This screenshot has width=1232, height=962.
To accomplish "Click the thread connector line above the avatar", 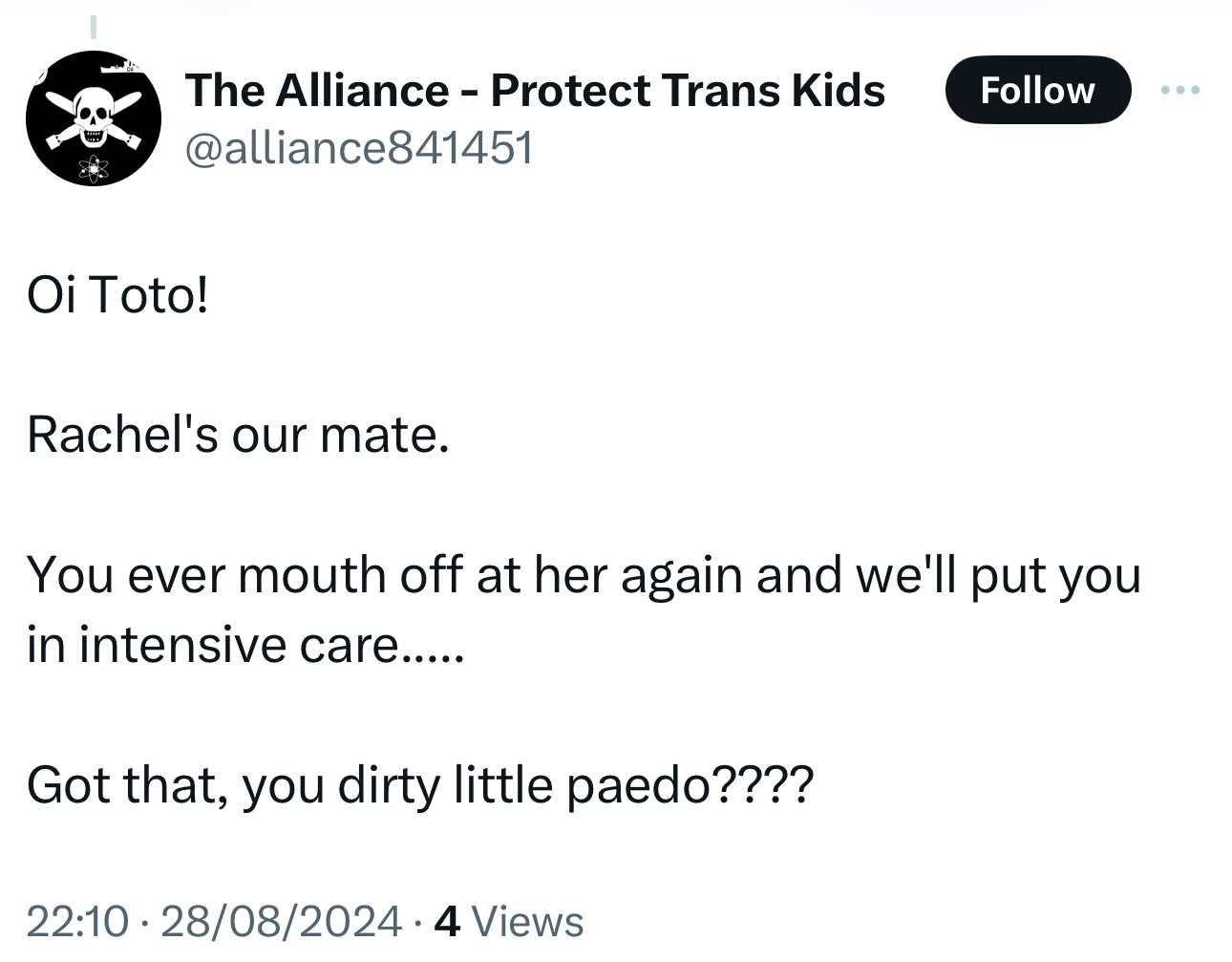I will click(94, 28).
